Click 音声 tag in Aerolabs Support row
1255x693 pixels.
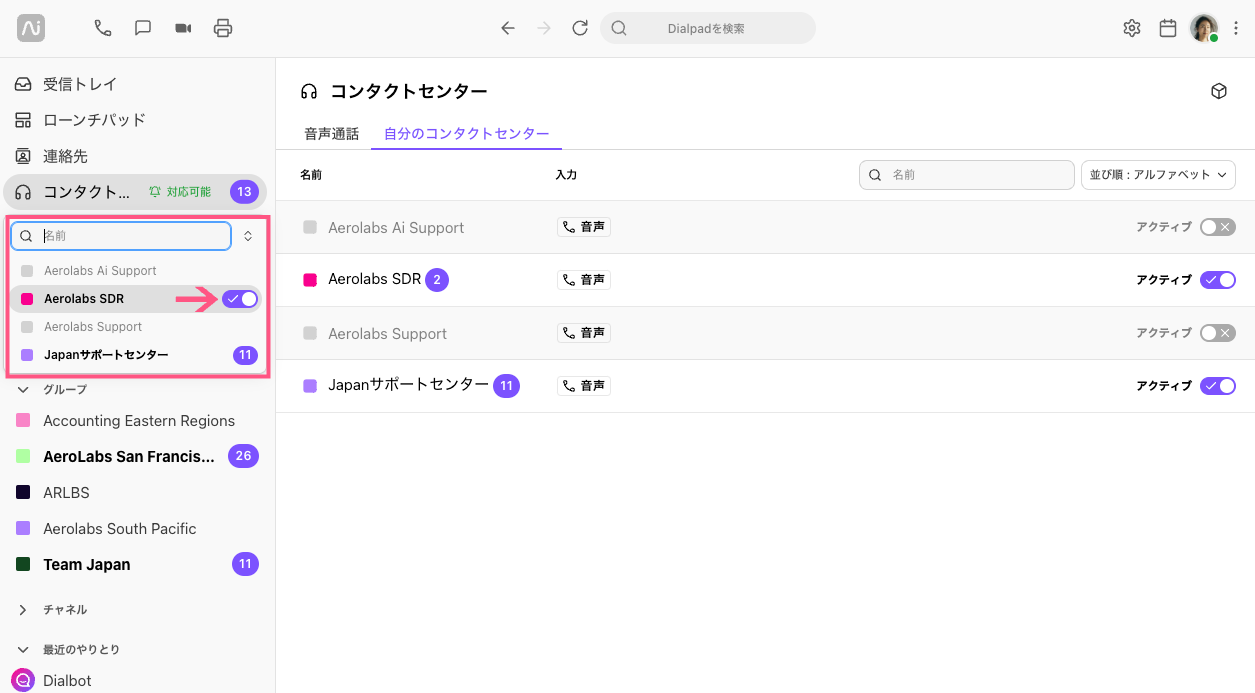(x=584, y=333)
